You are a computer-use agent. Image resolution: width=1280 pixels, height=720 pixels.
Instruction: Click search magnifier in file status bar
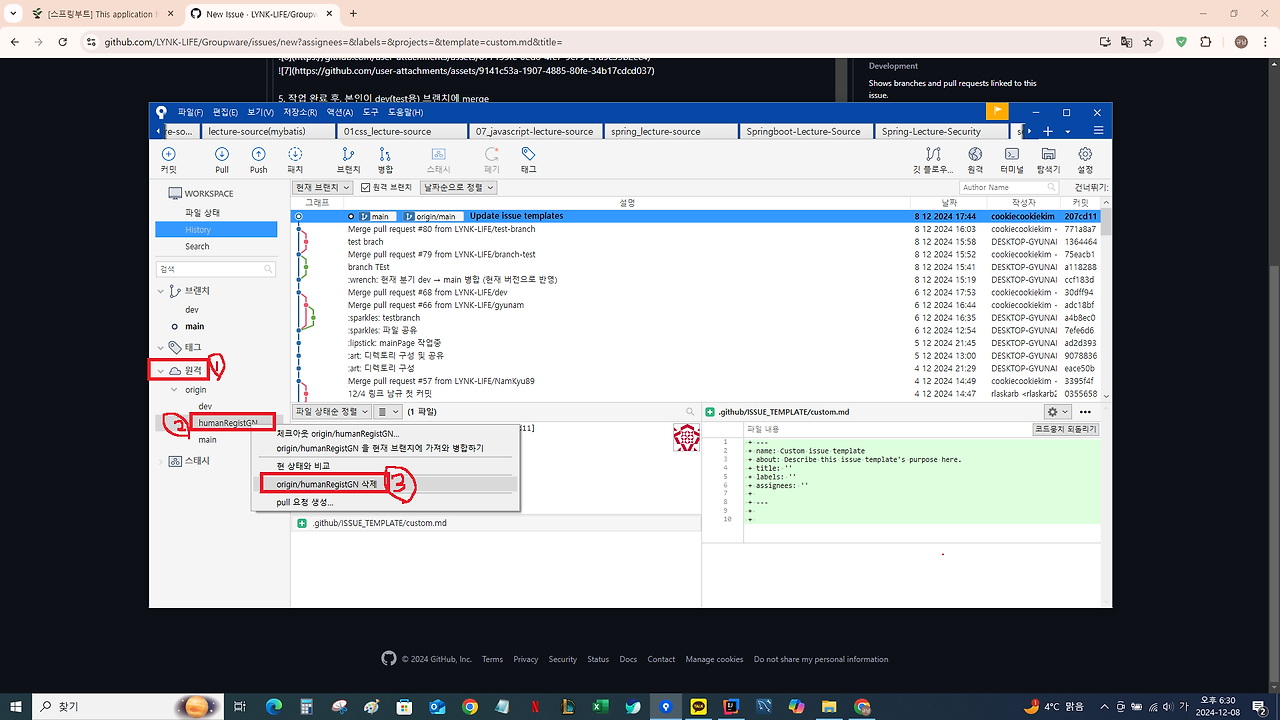pos(690,411)
